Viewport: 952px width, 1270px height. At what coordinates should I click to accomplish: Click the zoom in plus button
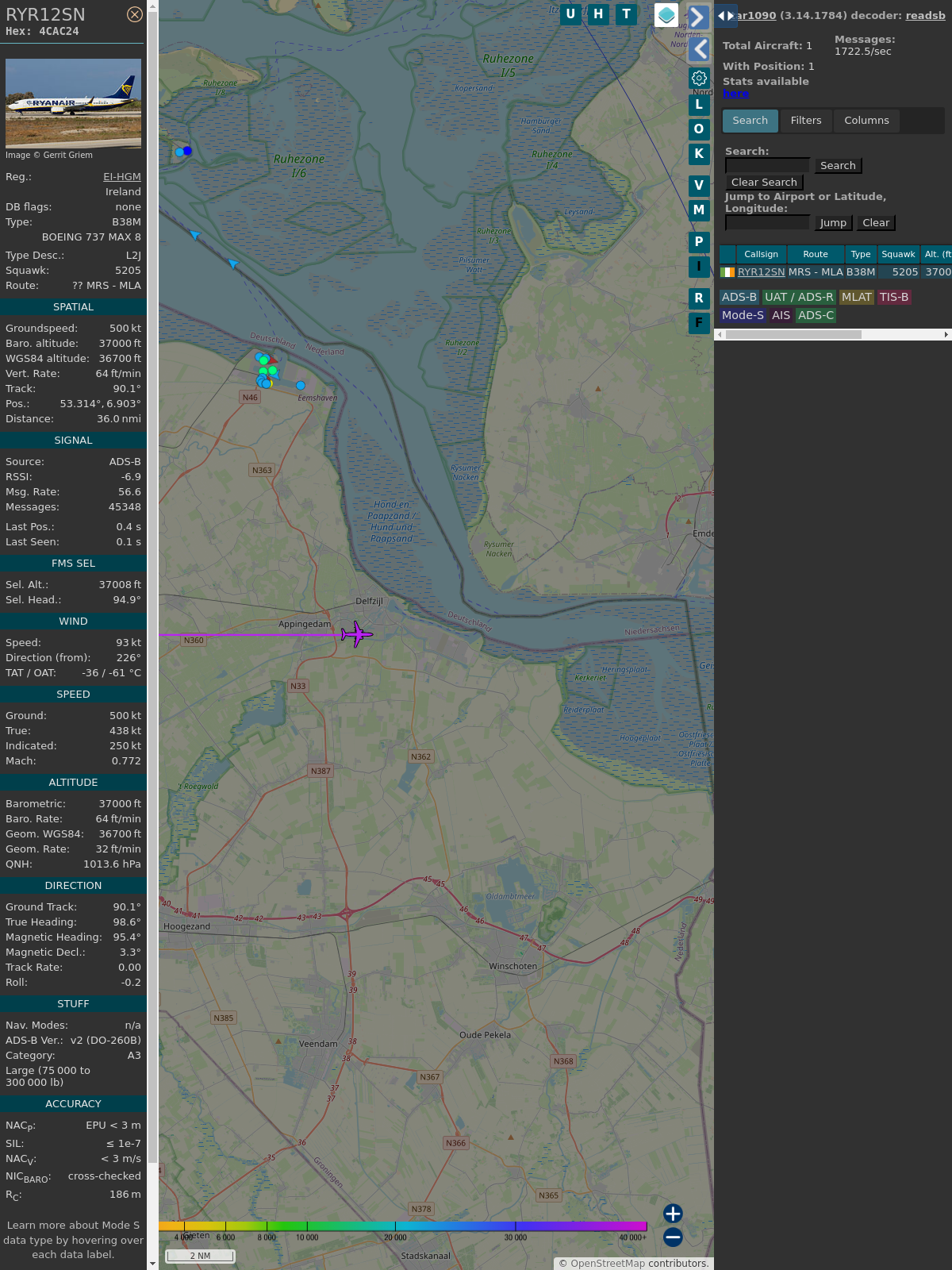(x=673, y=1214)
